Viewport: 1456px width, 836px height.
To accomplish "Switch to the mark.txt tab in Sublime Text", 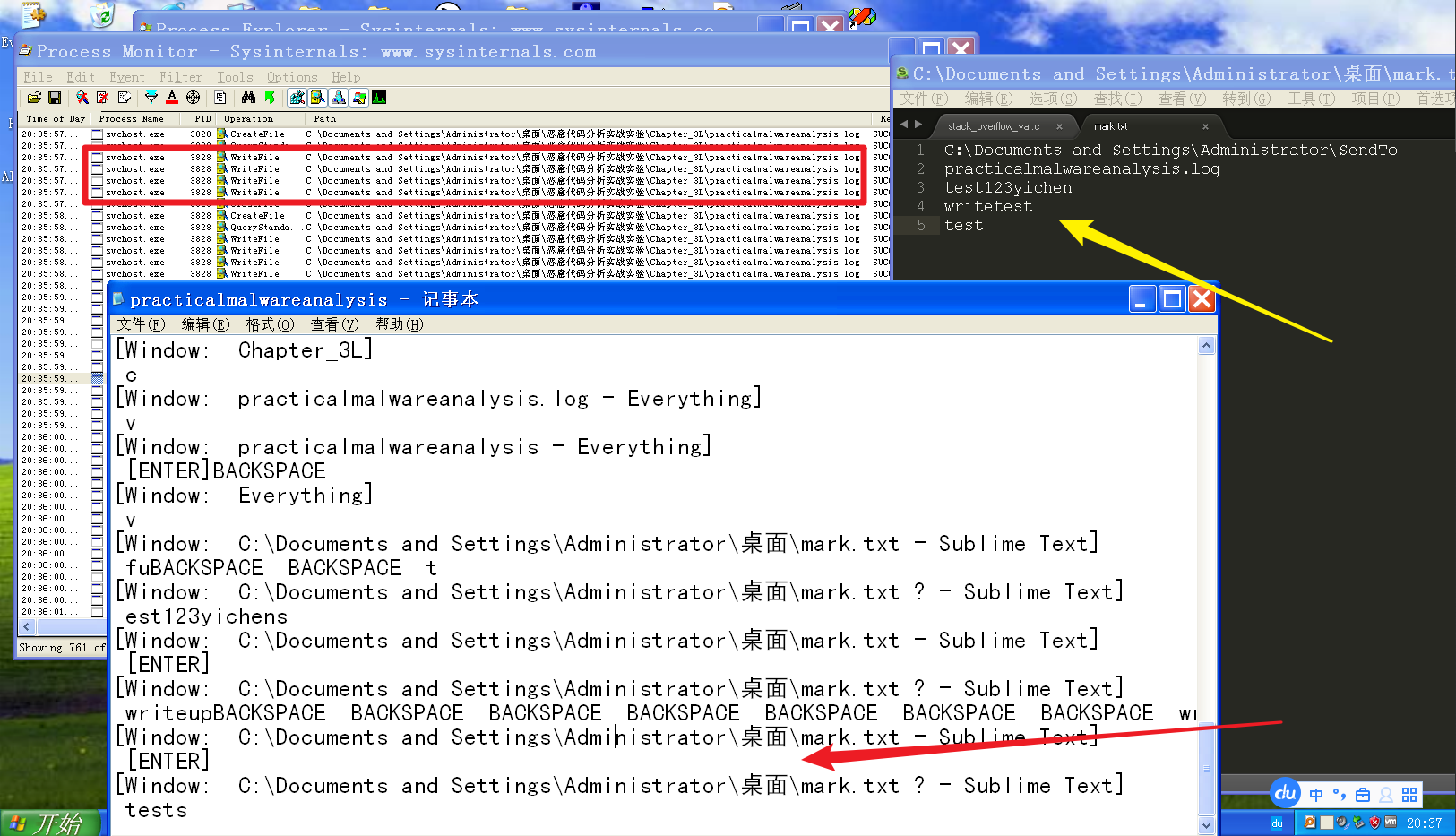I will click(x=1110, y=126).
